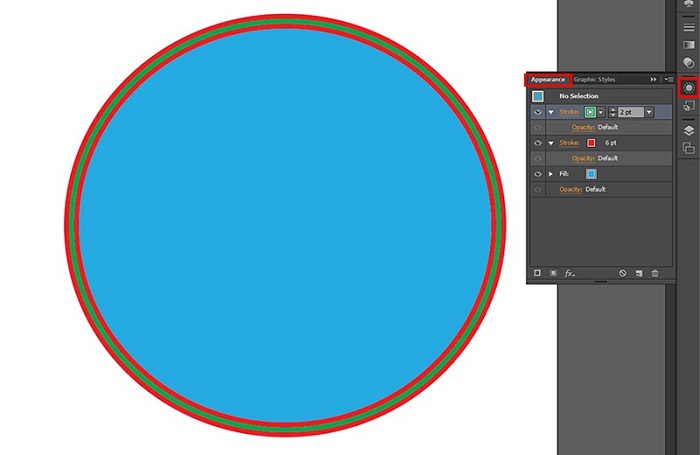Open the Appearance panel icon in dock
Image resolution: width=700 pixels, height=455 pixels.
tap(688, 88)
